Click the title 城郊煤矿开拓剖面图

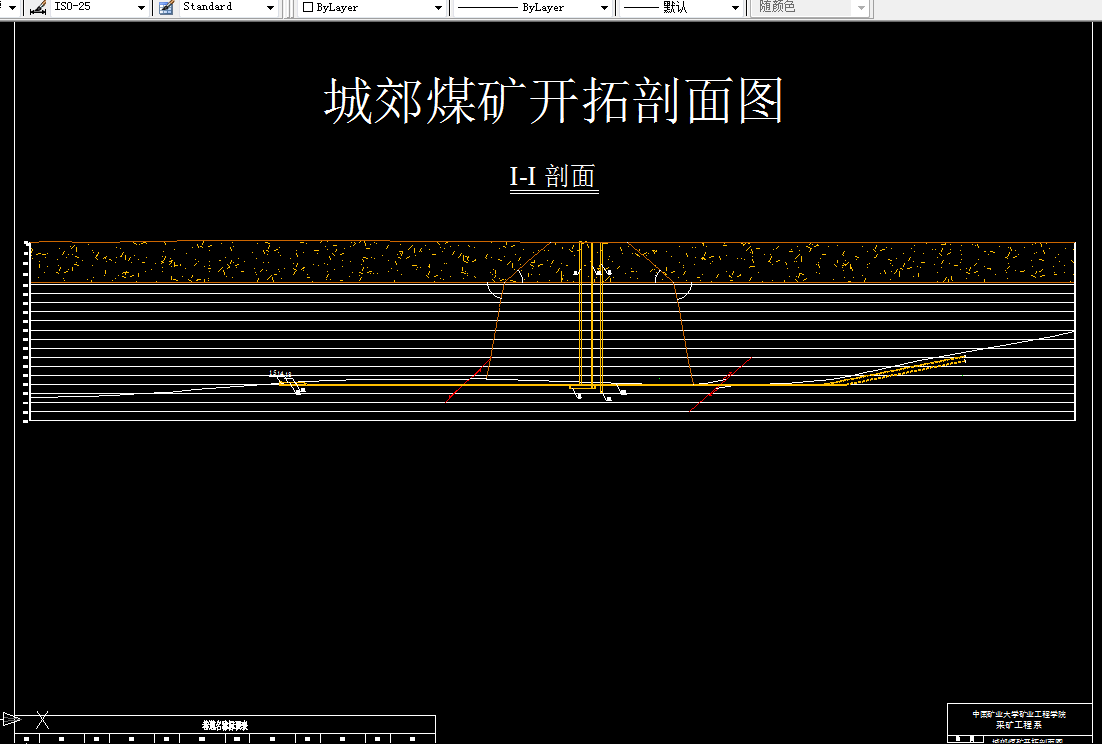553,100
